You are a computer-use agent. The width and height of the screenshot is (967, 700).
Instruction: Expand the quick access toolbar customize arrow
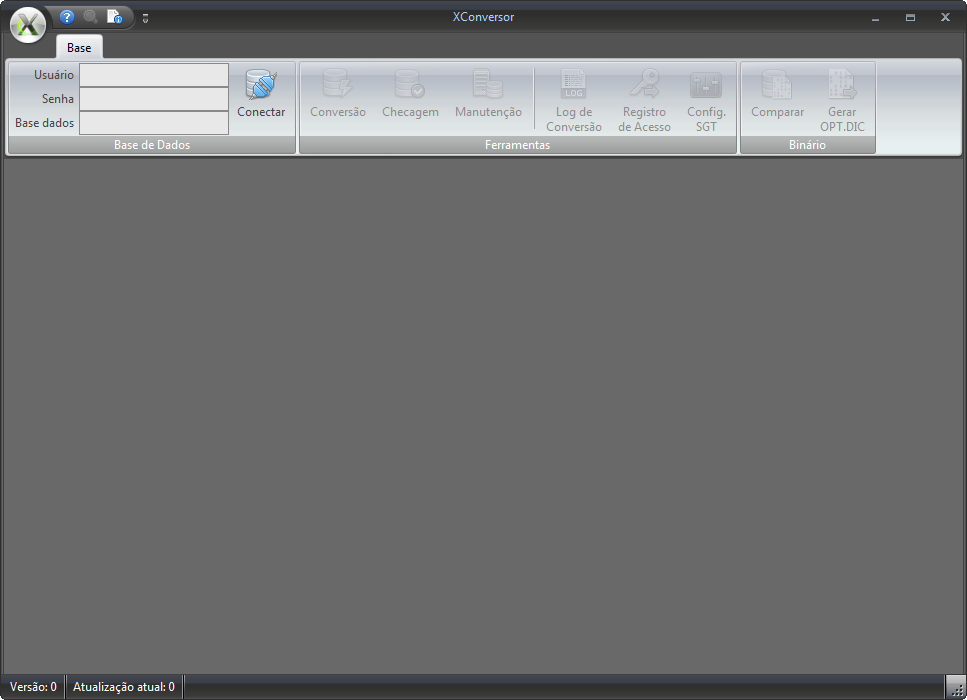(146, 18)
